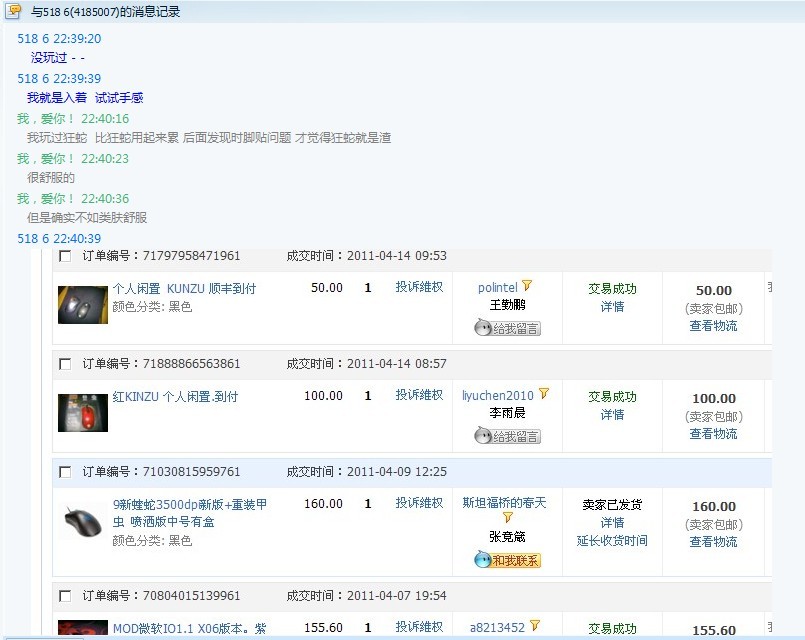Click 延长收货时间 link

(612, 541)
